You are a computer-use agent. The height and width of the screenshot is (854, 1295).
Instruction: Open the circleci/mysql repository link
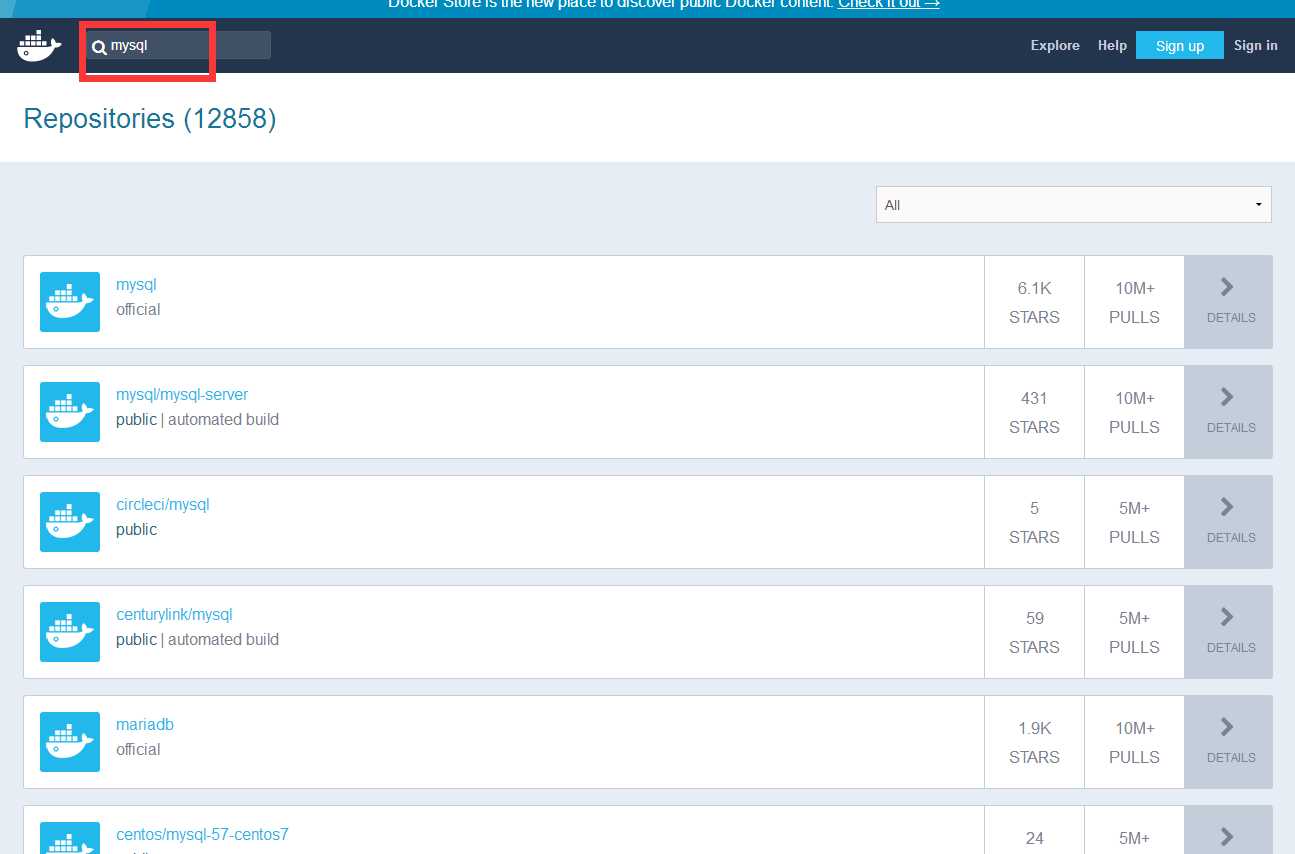tap(163, 505)
